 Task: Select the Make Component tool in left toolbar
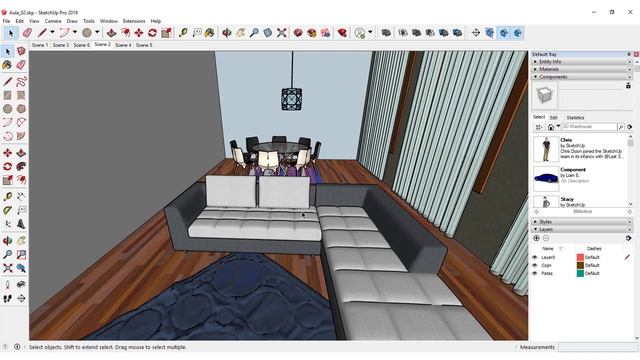coord(21,51)
